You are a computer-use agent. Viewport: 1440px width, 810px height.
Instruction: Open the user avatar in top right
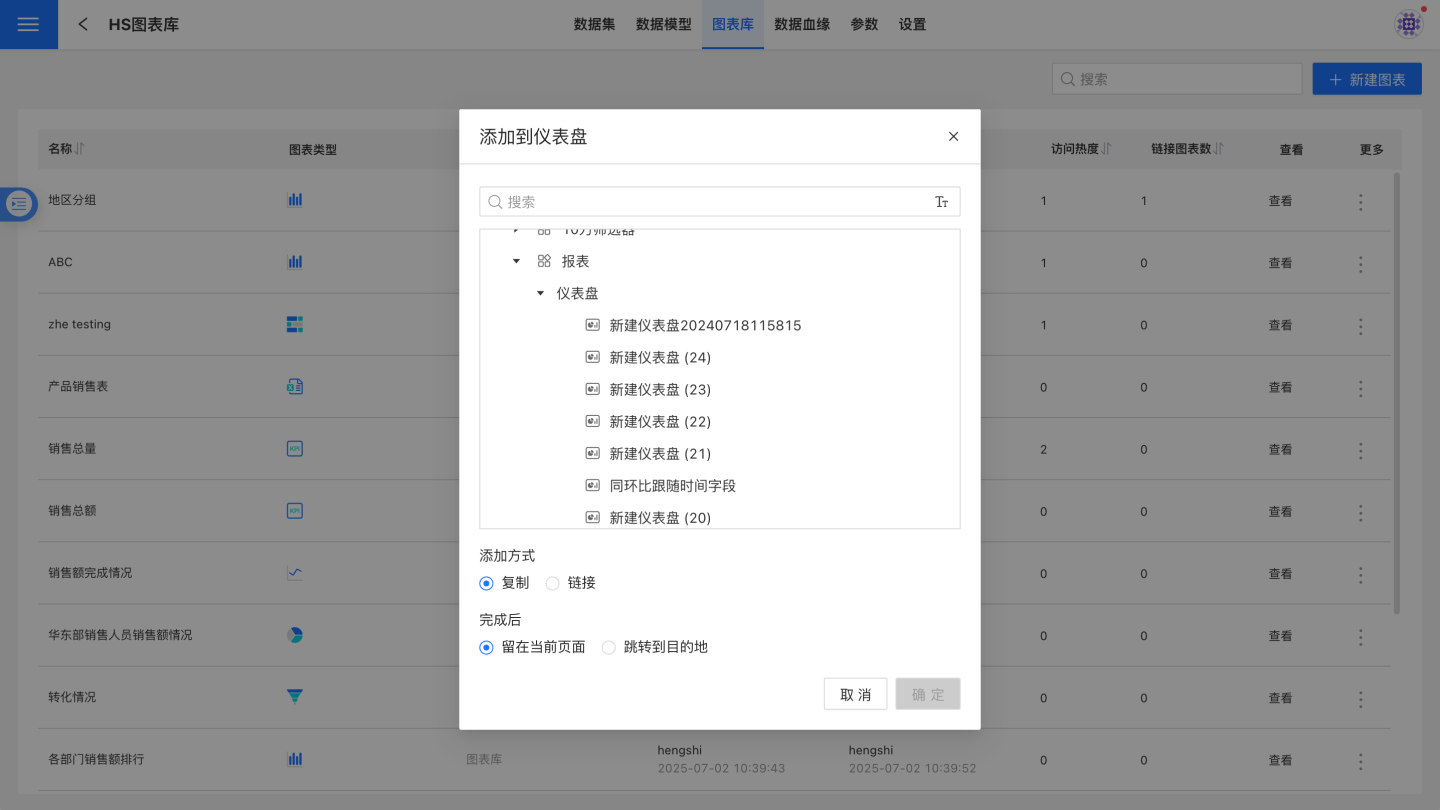[x=1408, y=24]
